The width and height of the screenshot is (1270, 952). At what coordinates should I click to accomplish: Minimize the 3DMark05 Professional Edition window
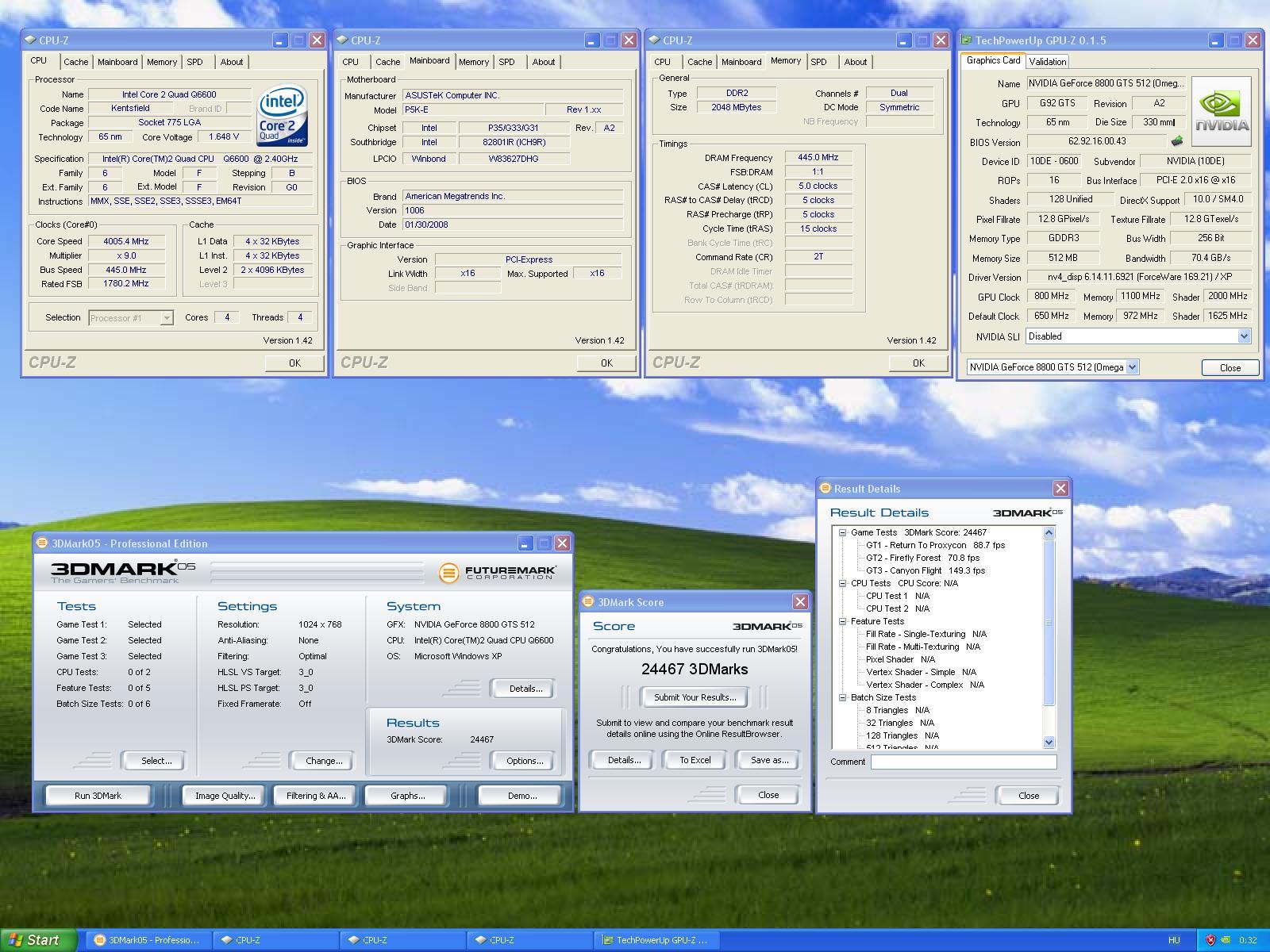(x=525, y=543)
